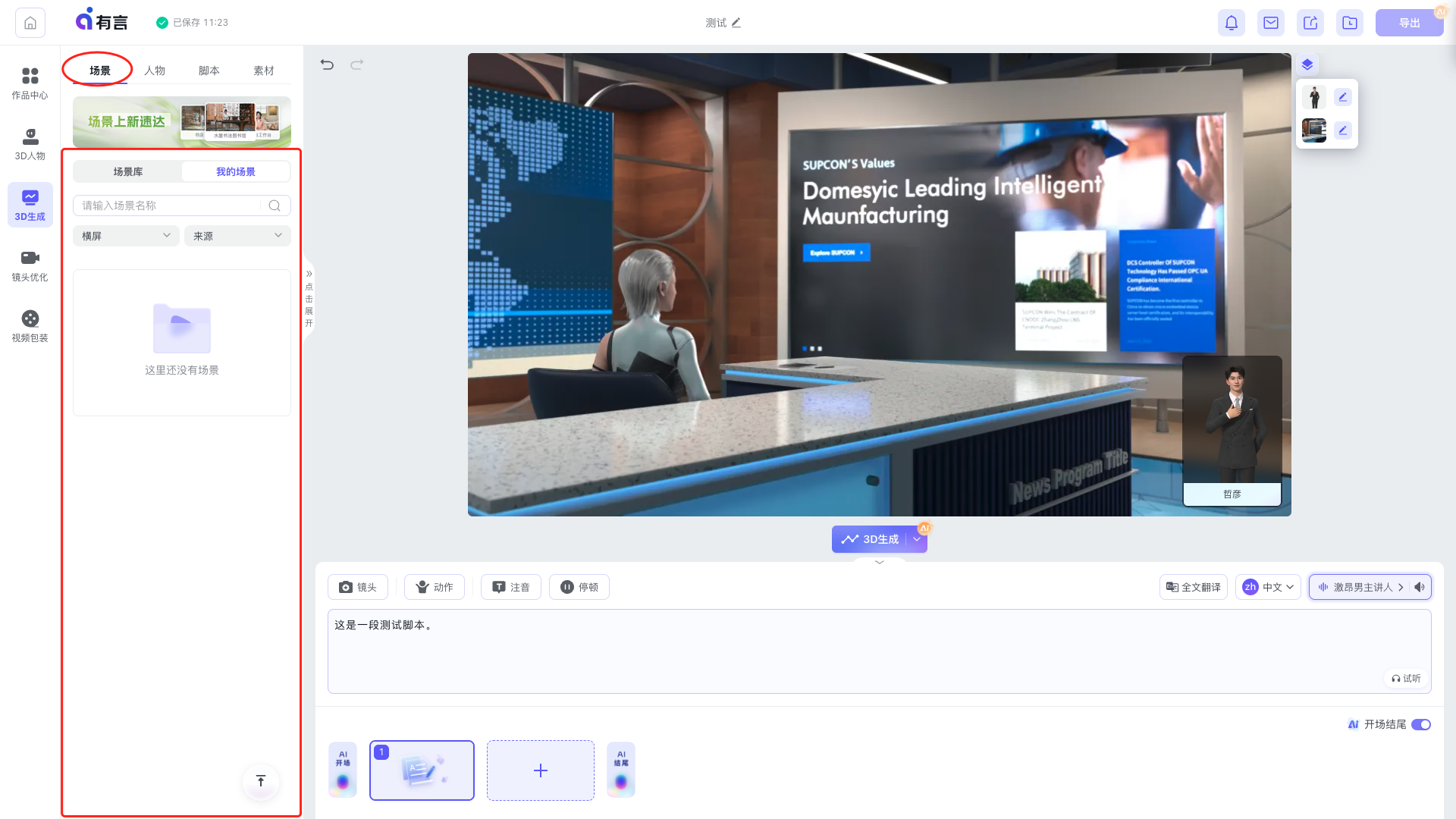Screen dimensions: 1456x819
Task: Click the 注音 pronunciation button
Action: tap(511, 587)
